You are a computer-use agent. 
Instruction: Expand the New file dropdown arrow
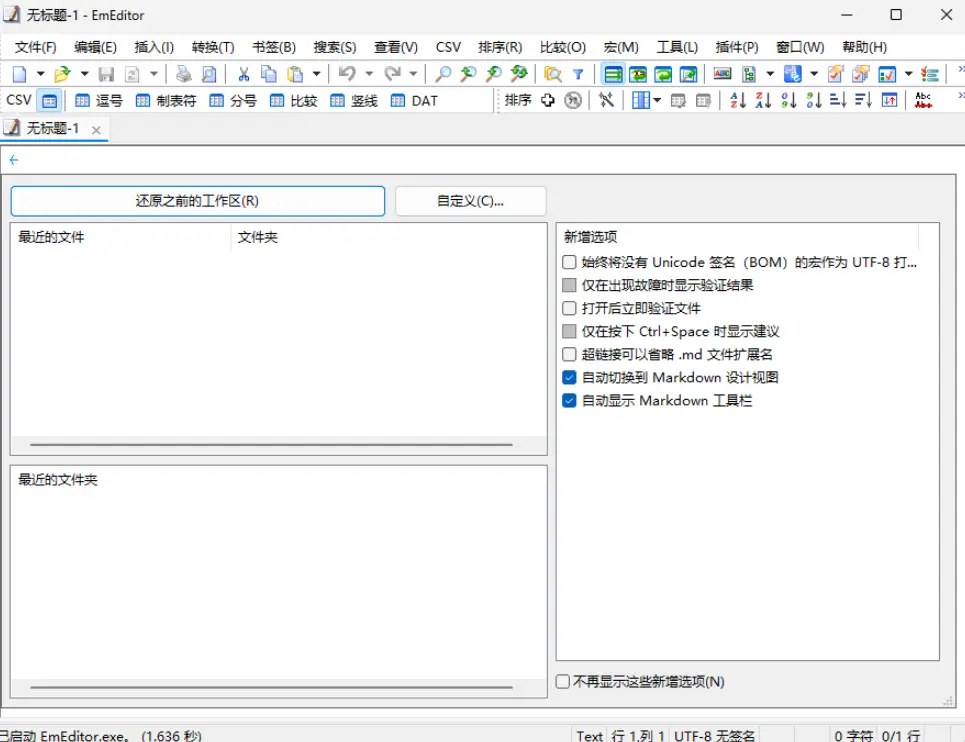pos(40,74)
